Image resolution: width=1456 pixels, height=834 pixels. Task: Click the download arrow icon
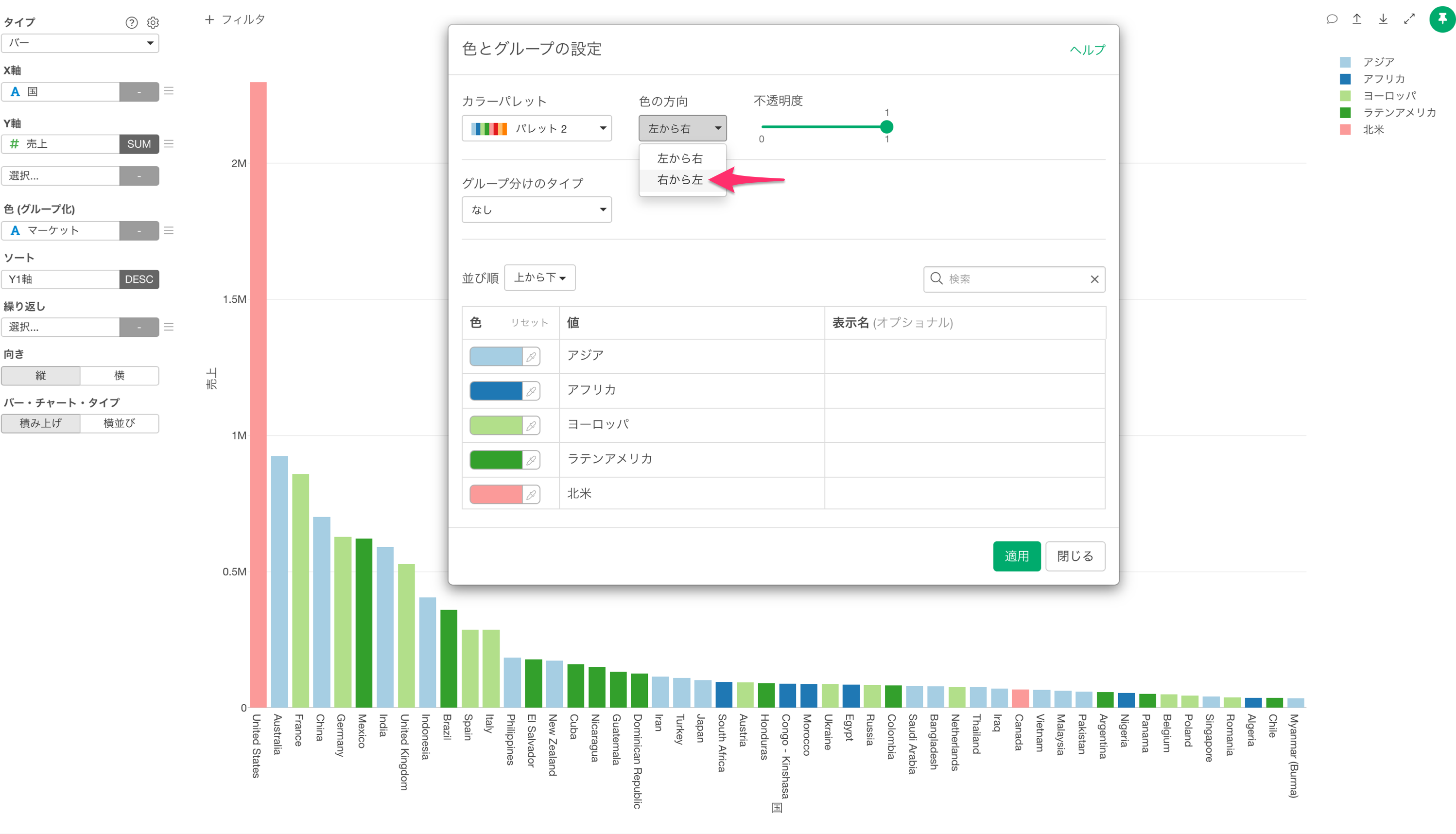(x=1383, y=19)
